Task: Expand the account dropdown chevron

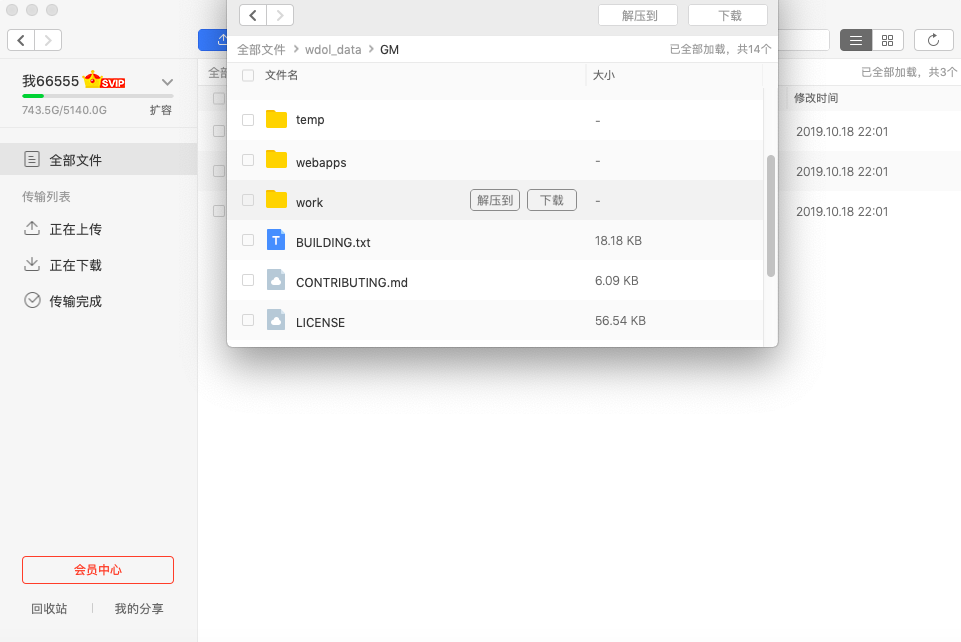Action: tap(167, 82)
